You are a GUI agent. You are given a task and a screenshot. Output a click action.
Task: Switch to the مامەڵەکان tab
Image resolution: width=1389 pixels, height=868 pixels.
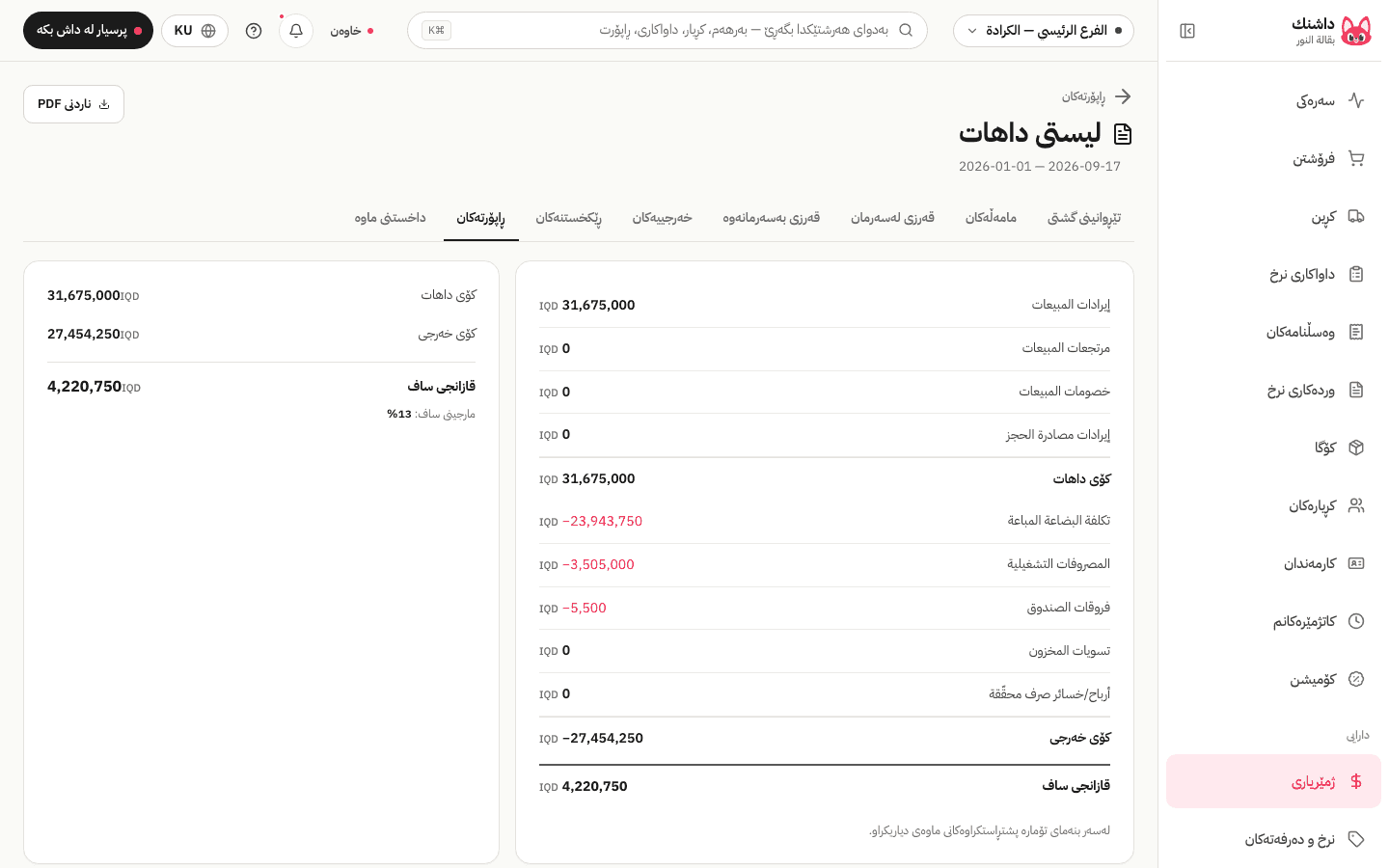[992, 218]
